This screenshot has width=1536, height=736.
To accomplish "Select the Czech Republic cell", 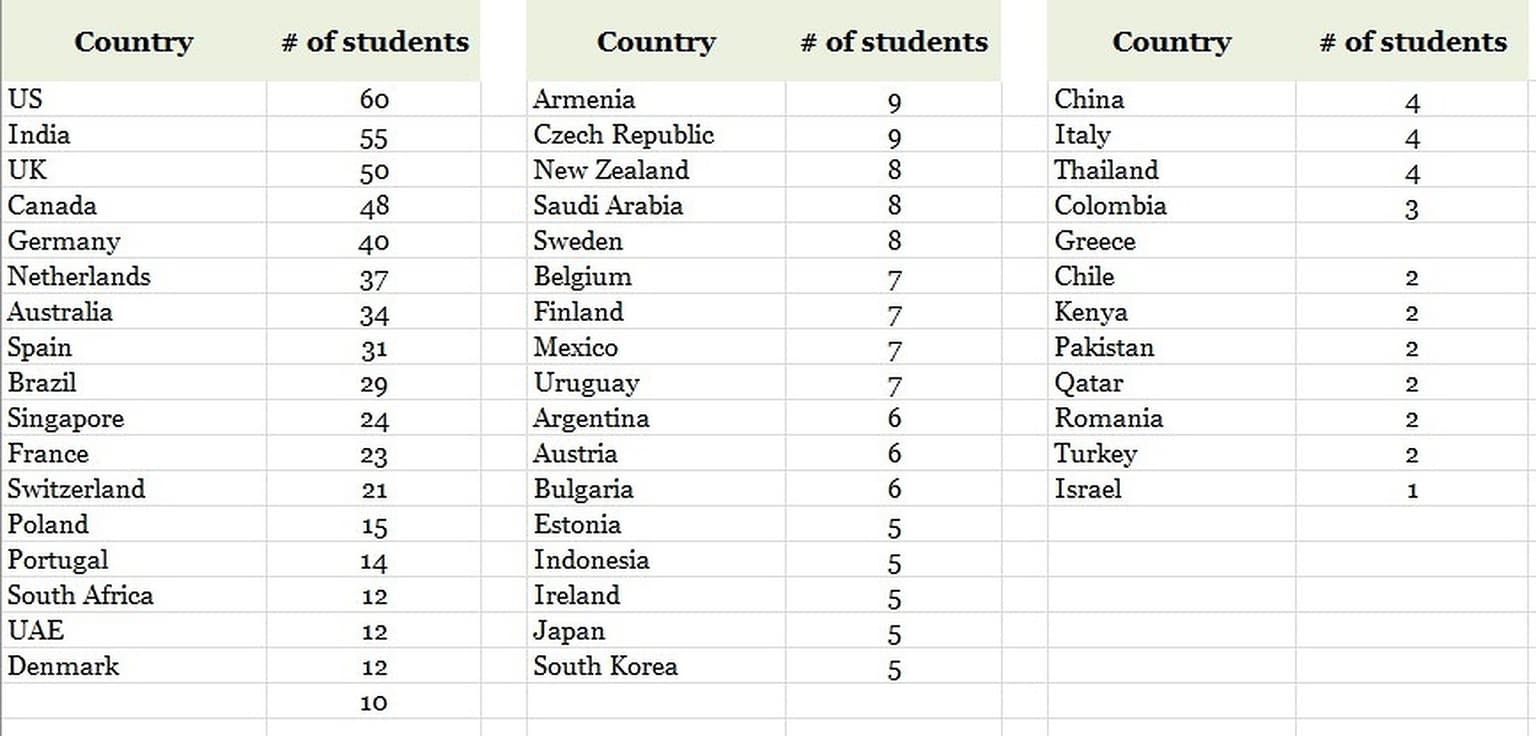I will pyautogui.click(x=656, y=135).
